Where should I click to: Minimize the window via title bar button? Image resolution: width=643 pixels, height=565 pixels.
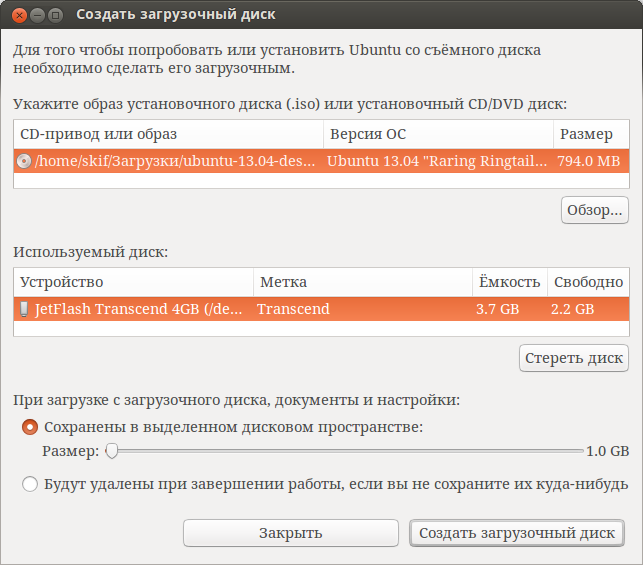pos(37,16)
